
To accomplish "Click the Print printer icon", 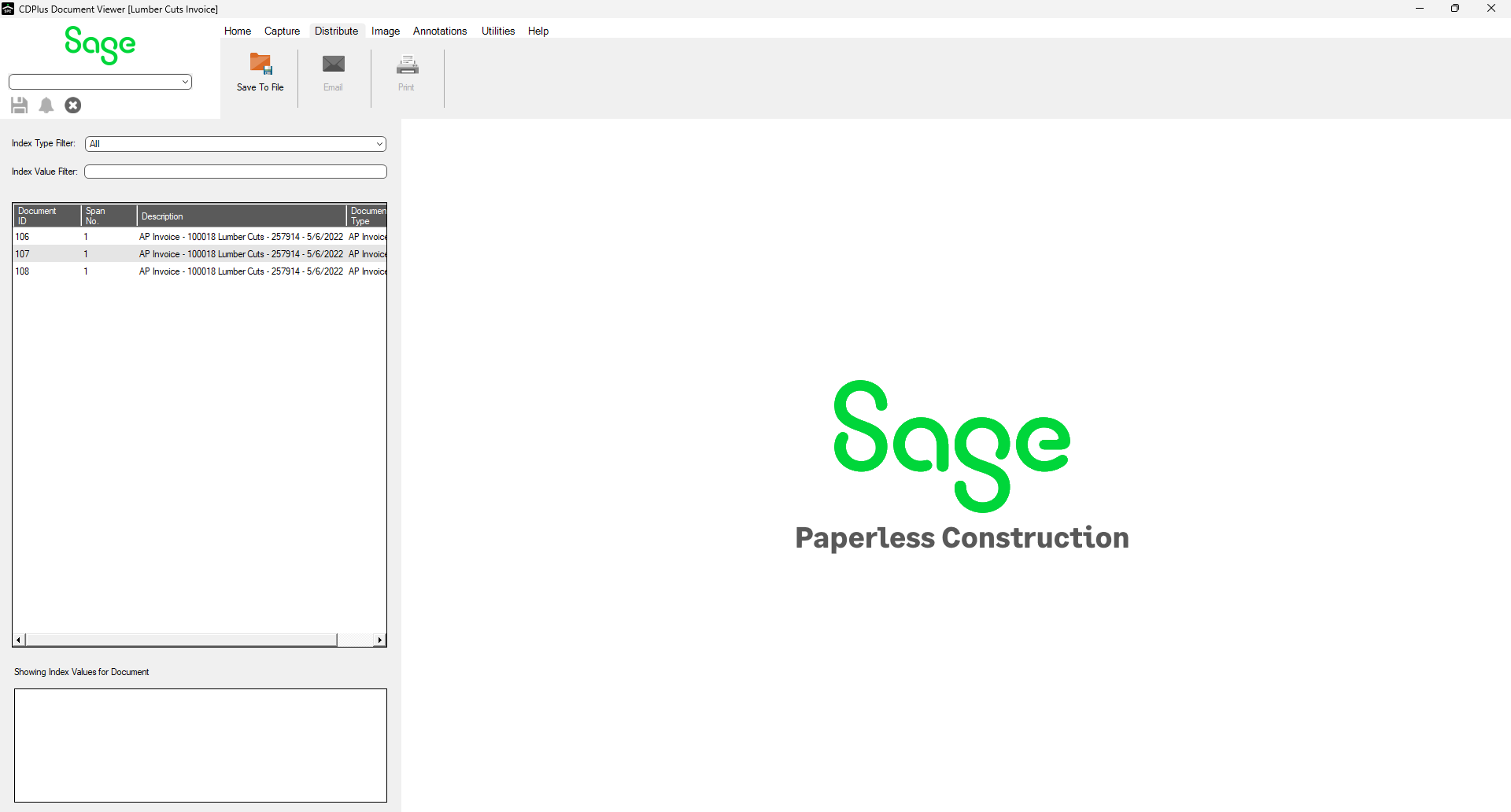I will (407, 64).
